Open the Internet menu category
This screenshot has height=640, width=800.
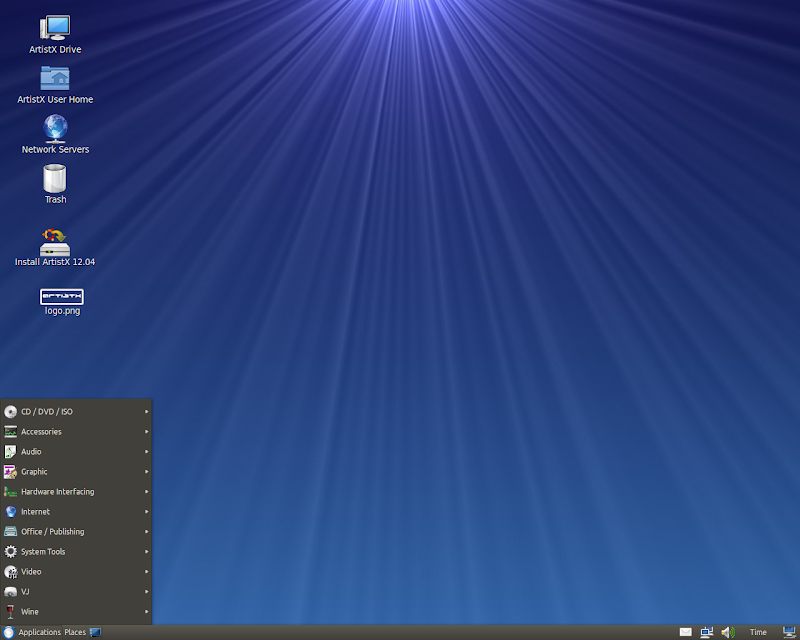77,511
